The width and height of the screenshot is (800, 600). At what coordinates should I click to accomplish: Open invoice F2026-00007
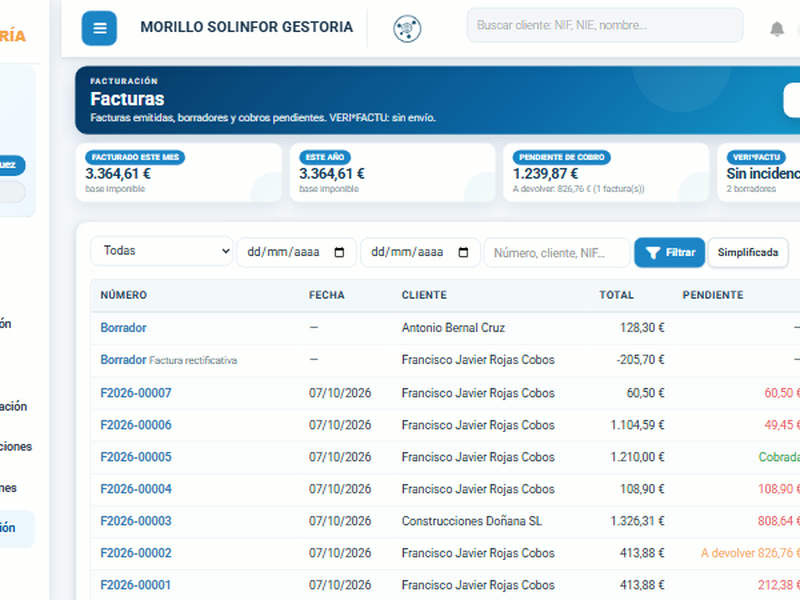(136, 393)
